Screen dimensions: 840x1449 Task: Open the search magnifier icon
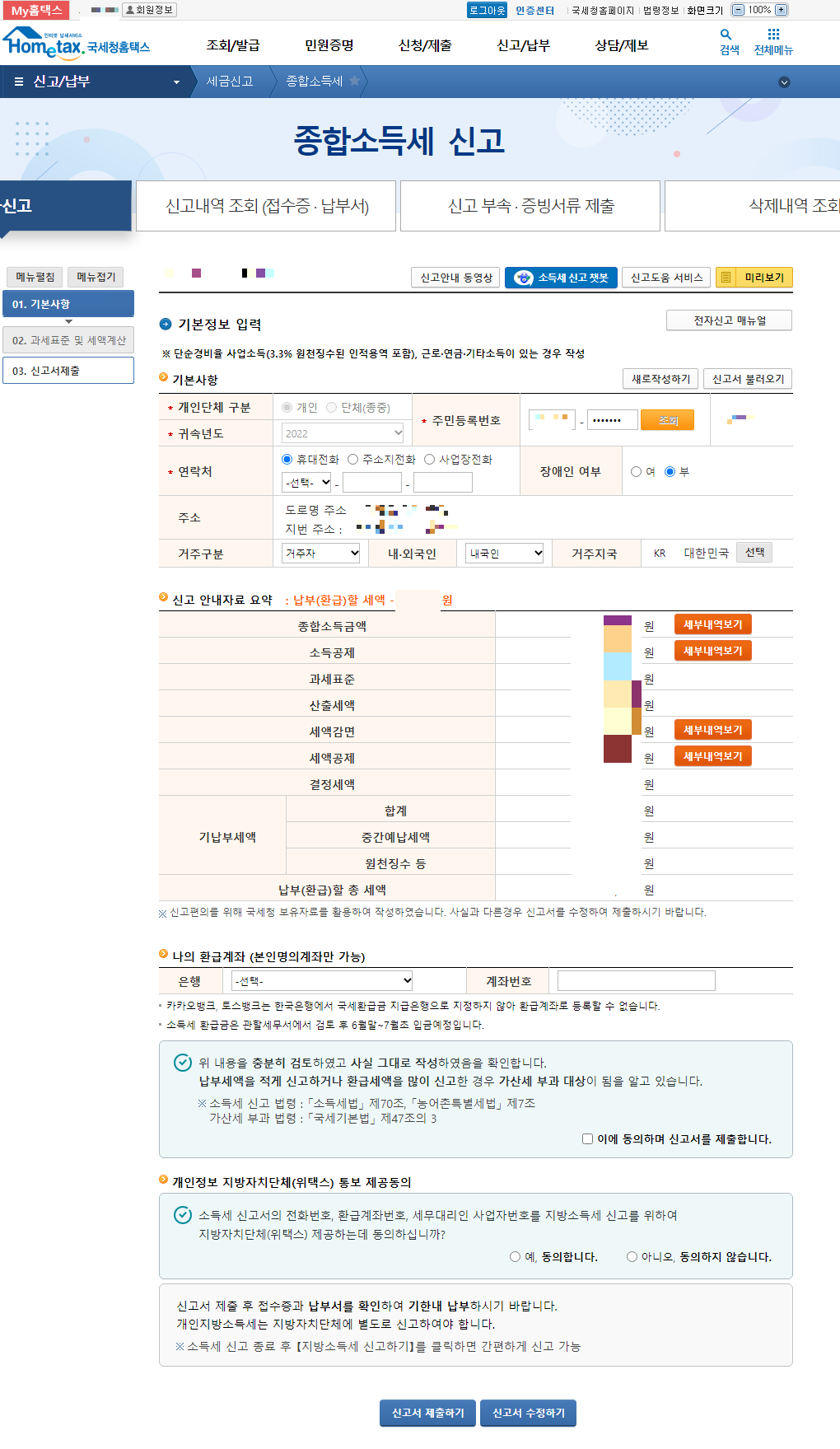pyautogui.click(x=726, y=35)
